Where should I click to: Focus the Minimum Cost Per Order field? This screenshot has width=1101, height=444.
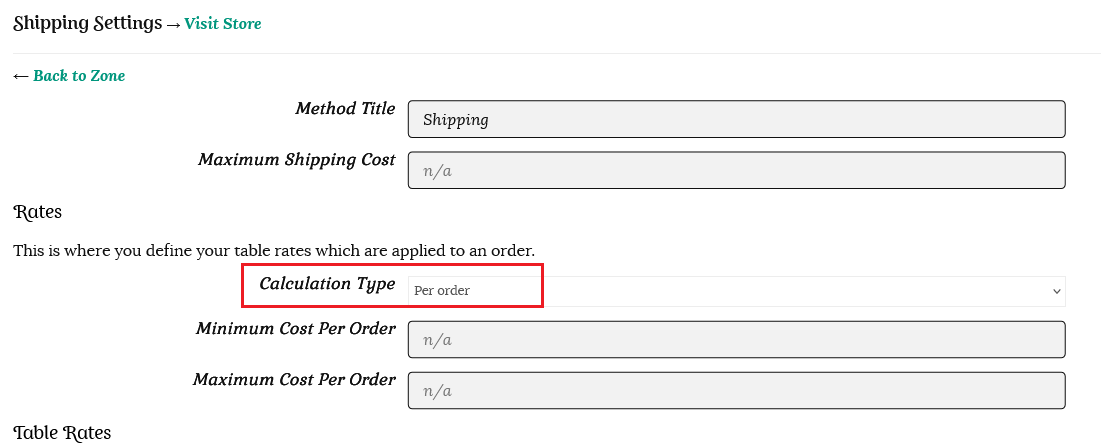[x=736, y=340]
